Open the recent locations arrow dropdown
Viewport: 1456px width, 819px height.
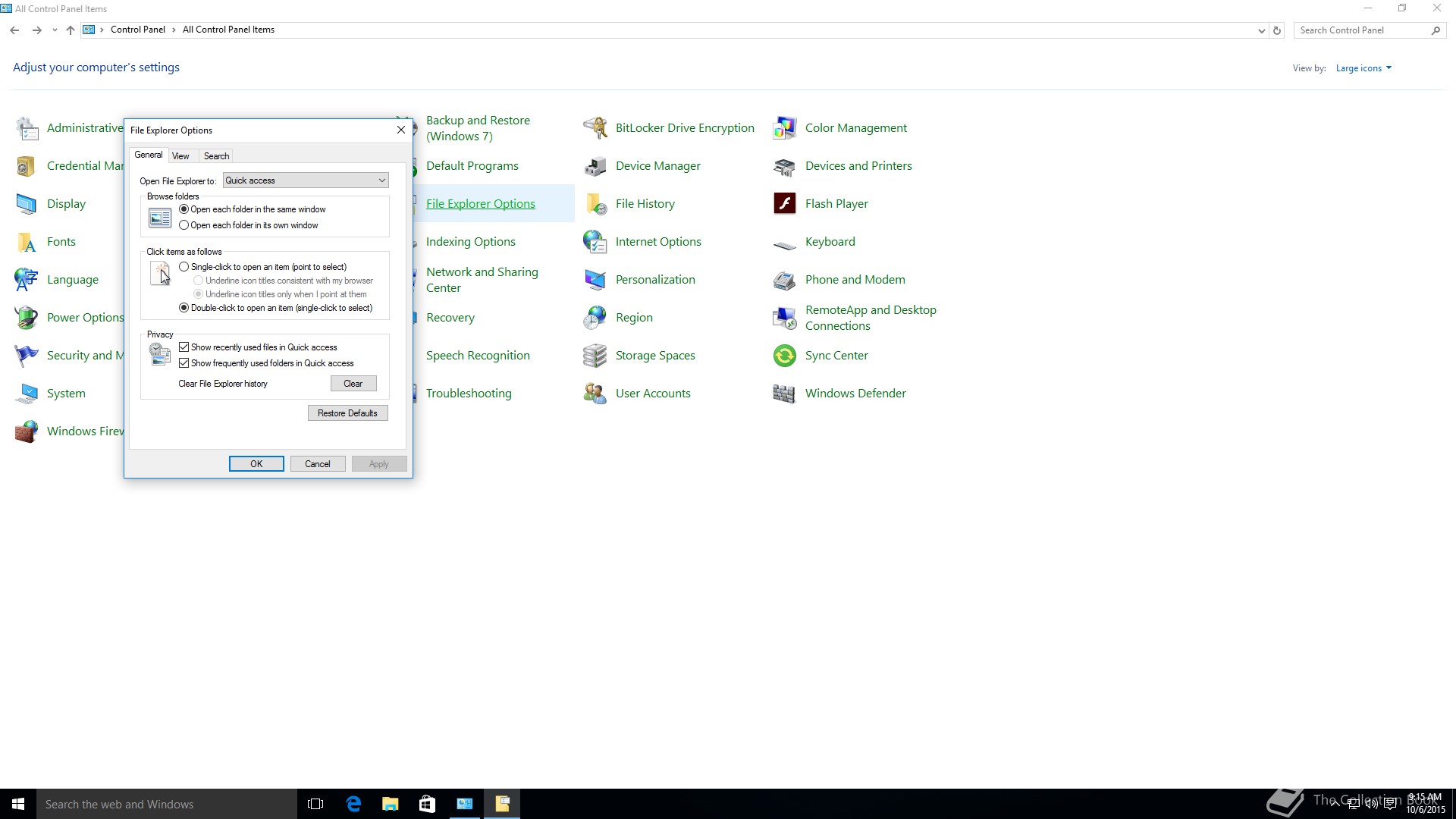coord(55,30)
